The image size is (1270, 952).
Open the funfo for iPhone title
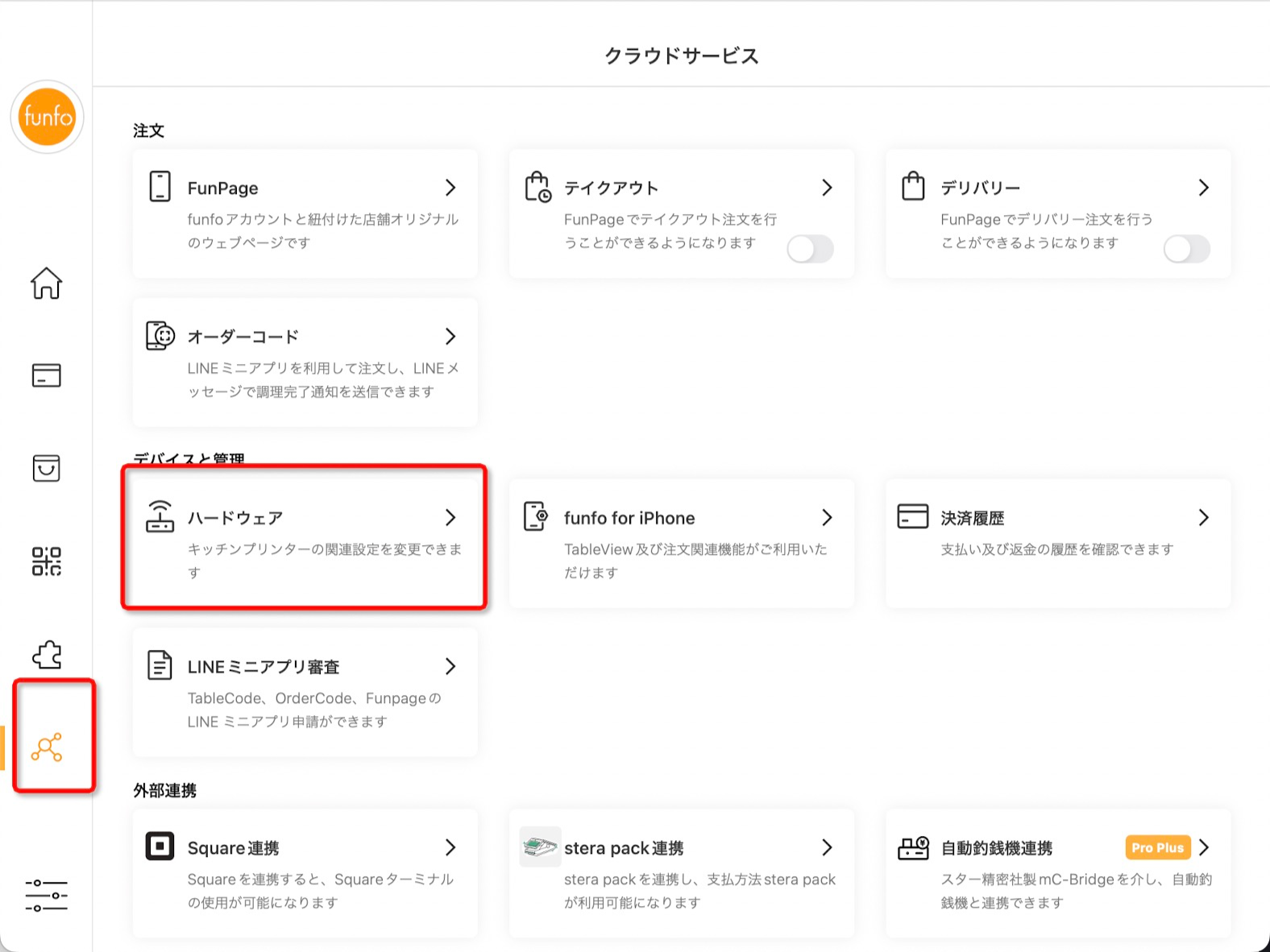click(x=629, y=518)
